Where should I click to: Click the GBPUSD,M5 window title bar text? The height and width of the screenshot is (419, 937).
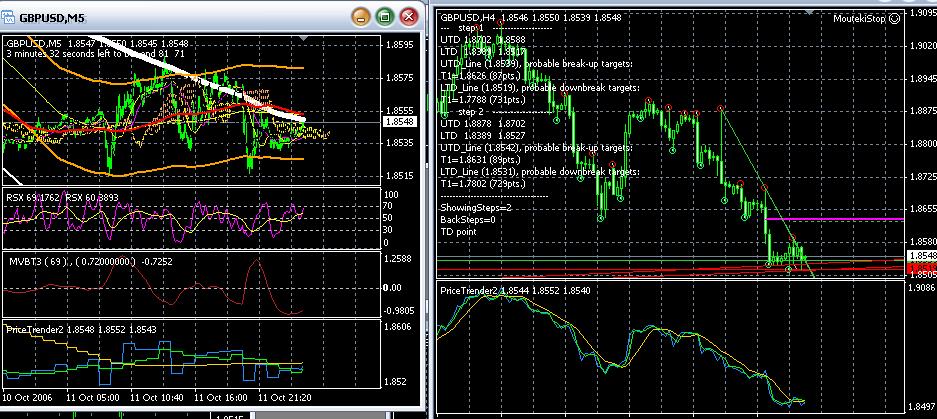tap(51, 18)
